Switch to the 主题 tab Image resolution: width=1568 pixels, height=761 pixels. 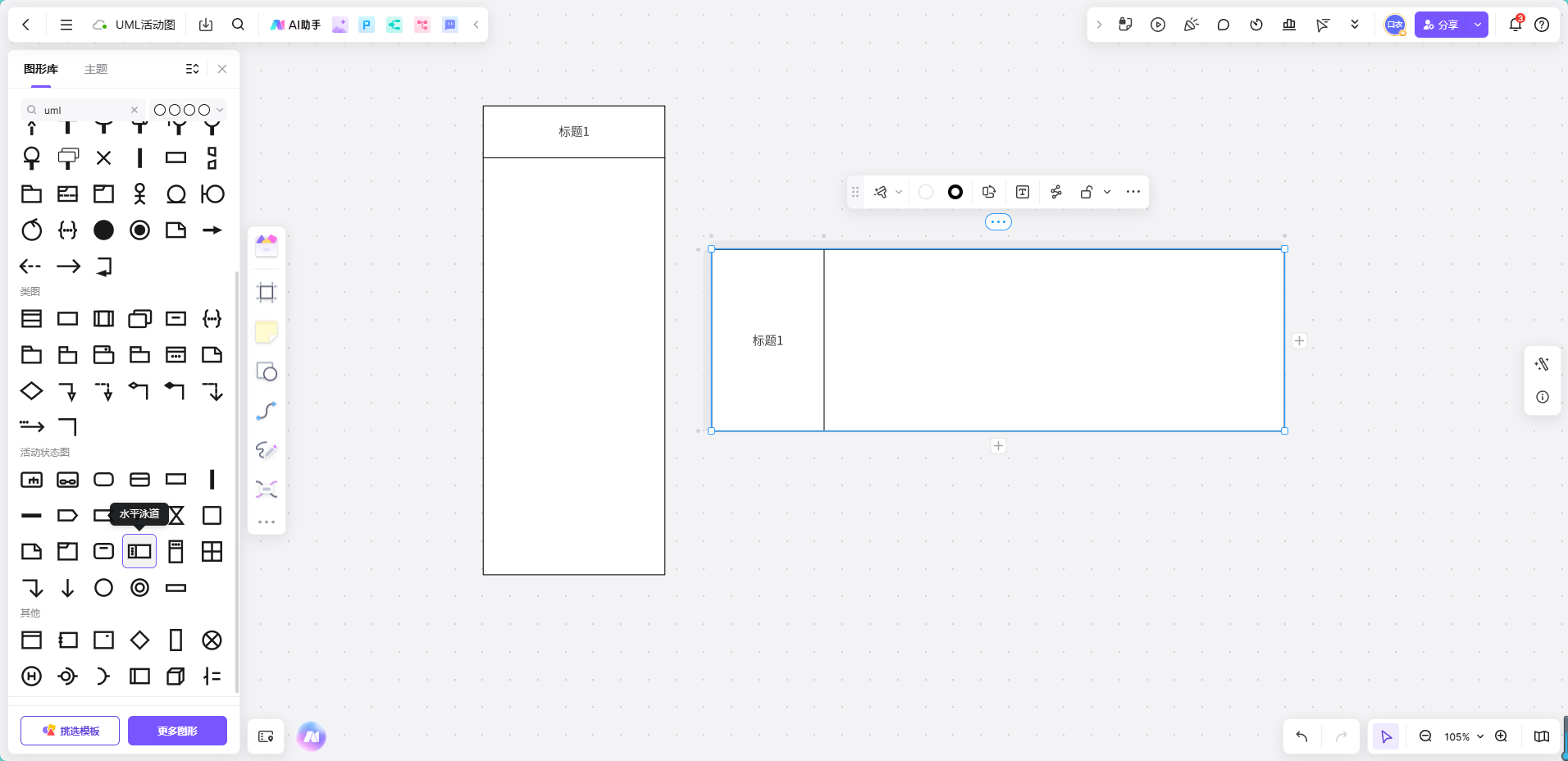[x=96, y=69]
